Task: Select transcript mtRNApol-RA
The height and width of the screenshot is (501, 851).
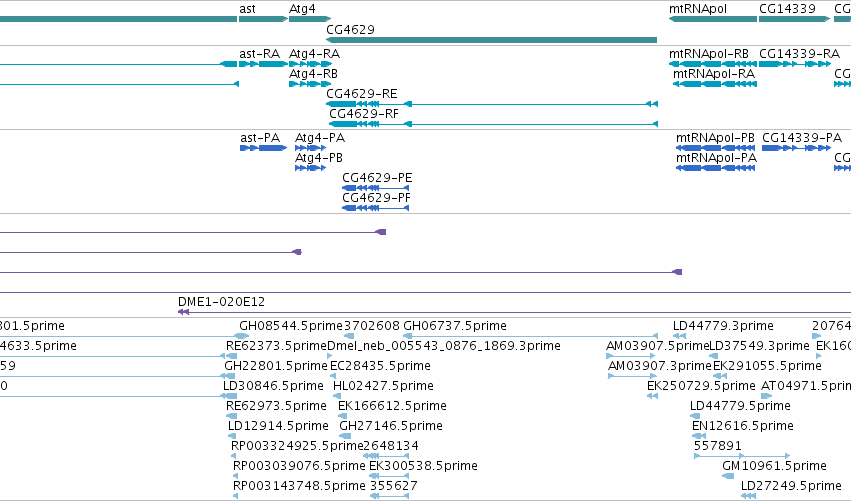Action: [715, 84]
